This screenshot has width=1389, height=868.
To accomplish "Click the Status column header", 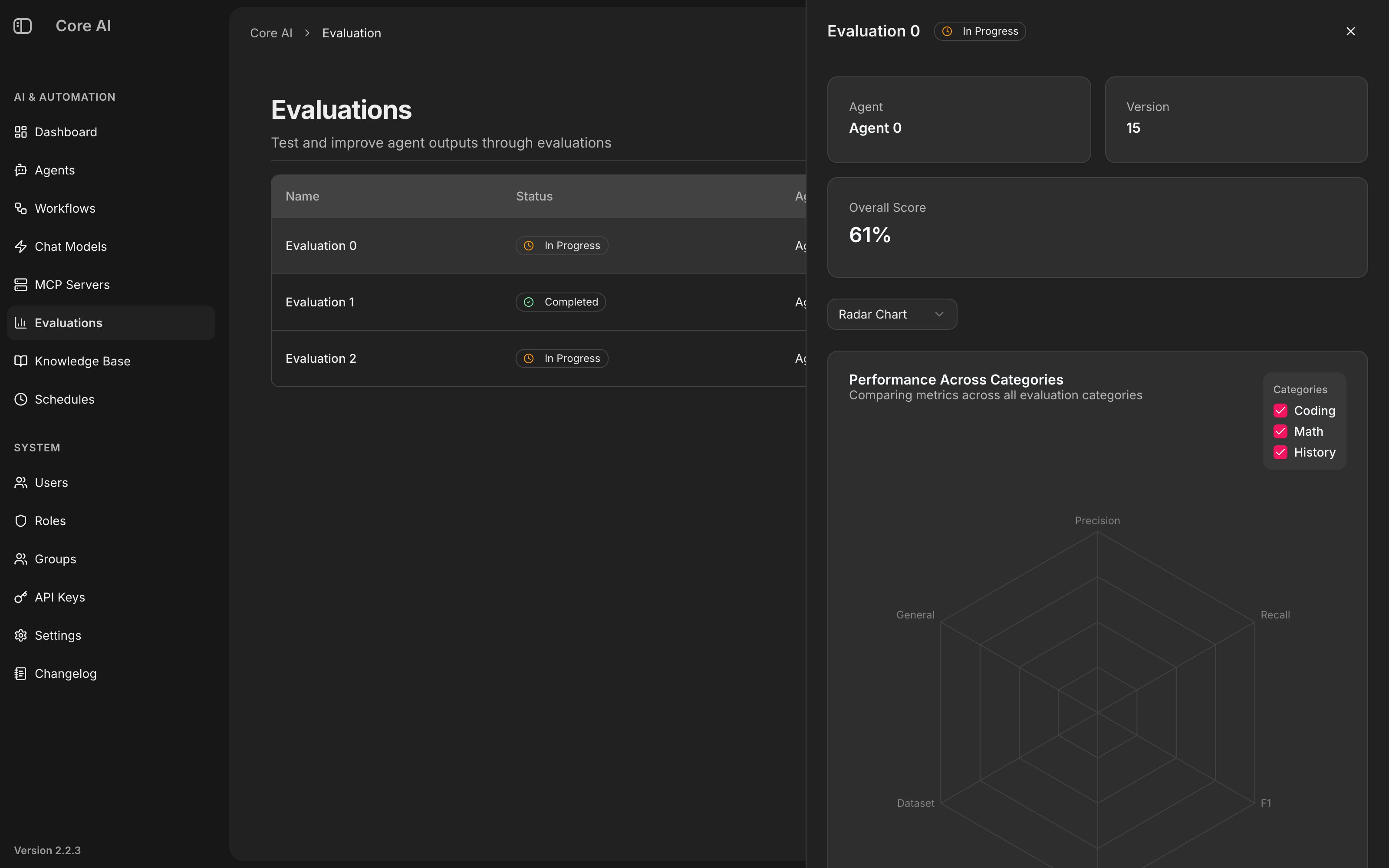I will [x=534, y=196].
